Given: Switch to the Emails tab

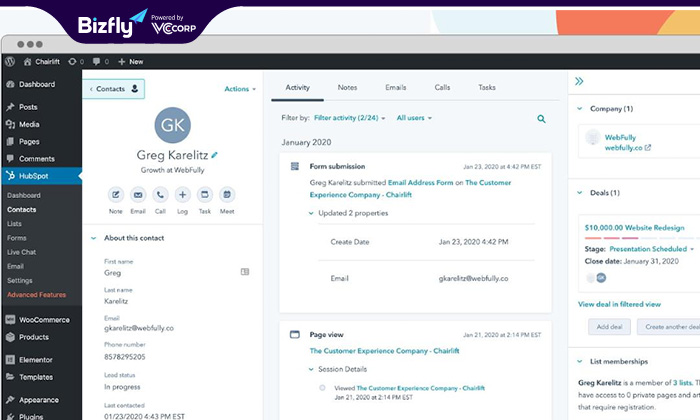Looking at the screenshot, I should pyautogui.click(x=396, y=87).
